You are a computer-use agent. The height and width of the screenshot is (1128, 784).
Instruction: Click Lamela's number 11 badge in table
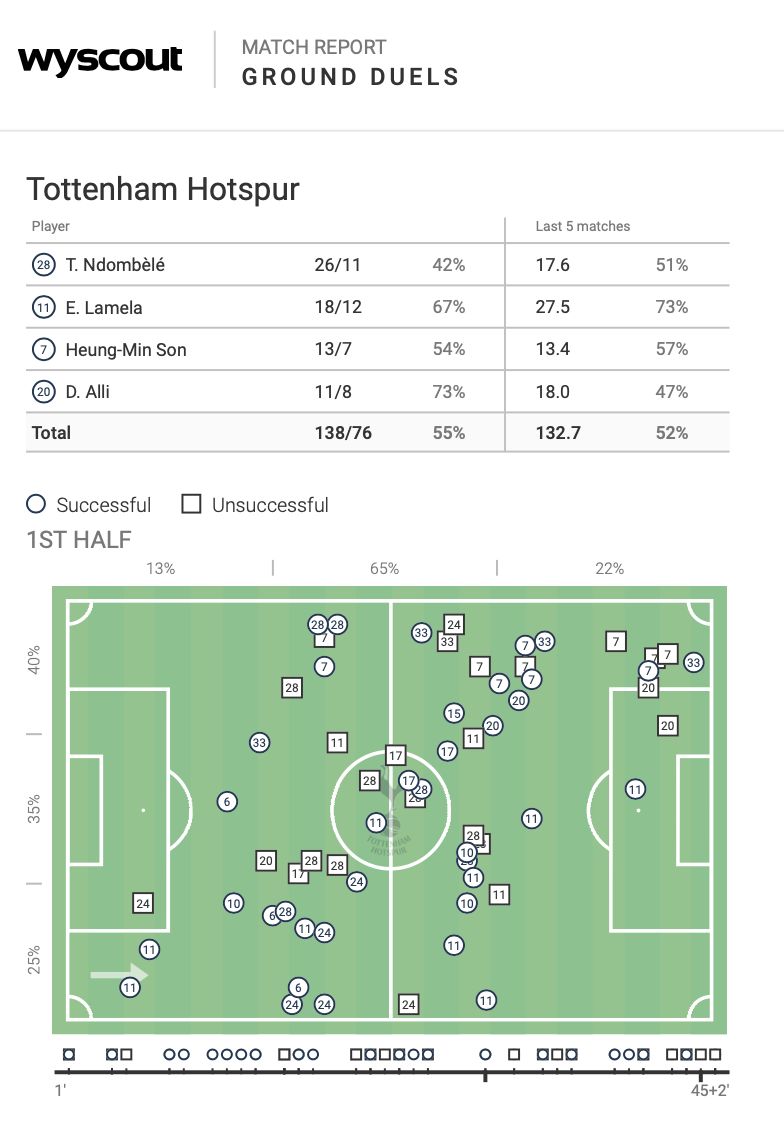[43, 307]
